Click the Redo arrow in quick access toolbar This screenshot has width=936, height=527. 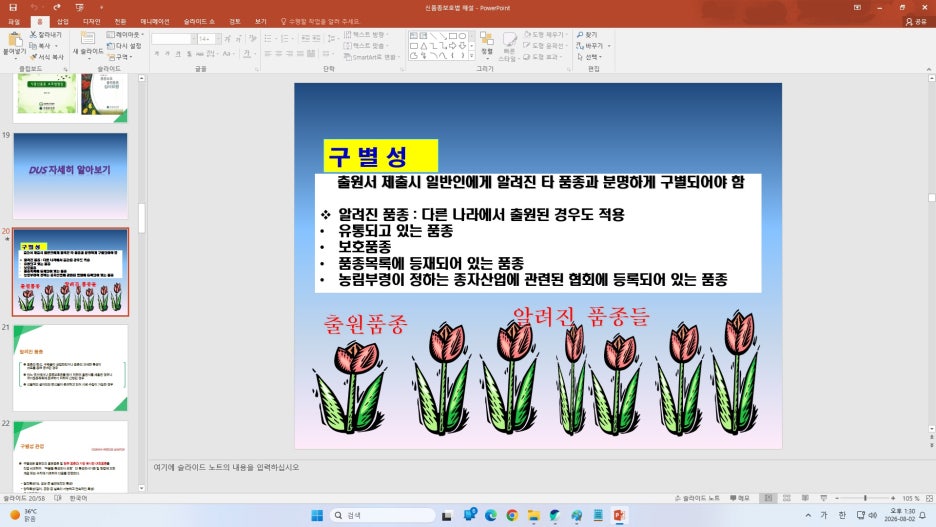(x=57, y=7)
